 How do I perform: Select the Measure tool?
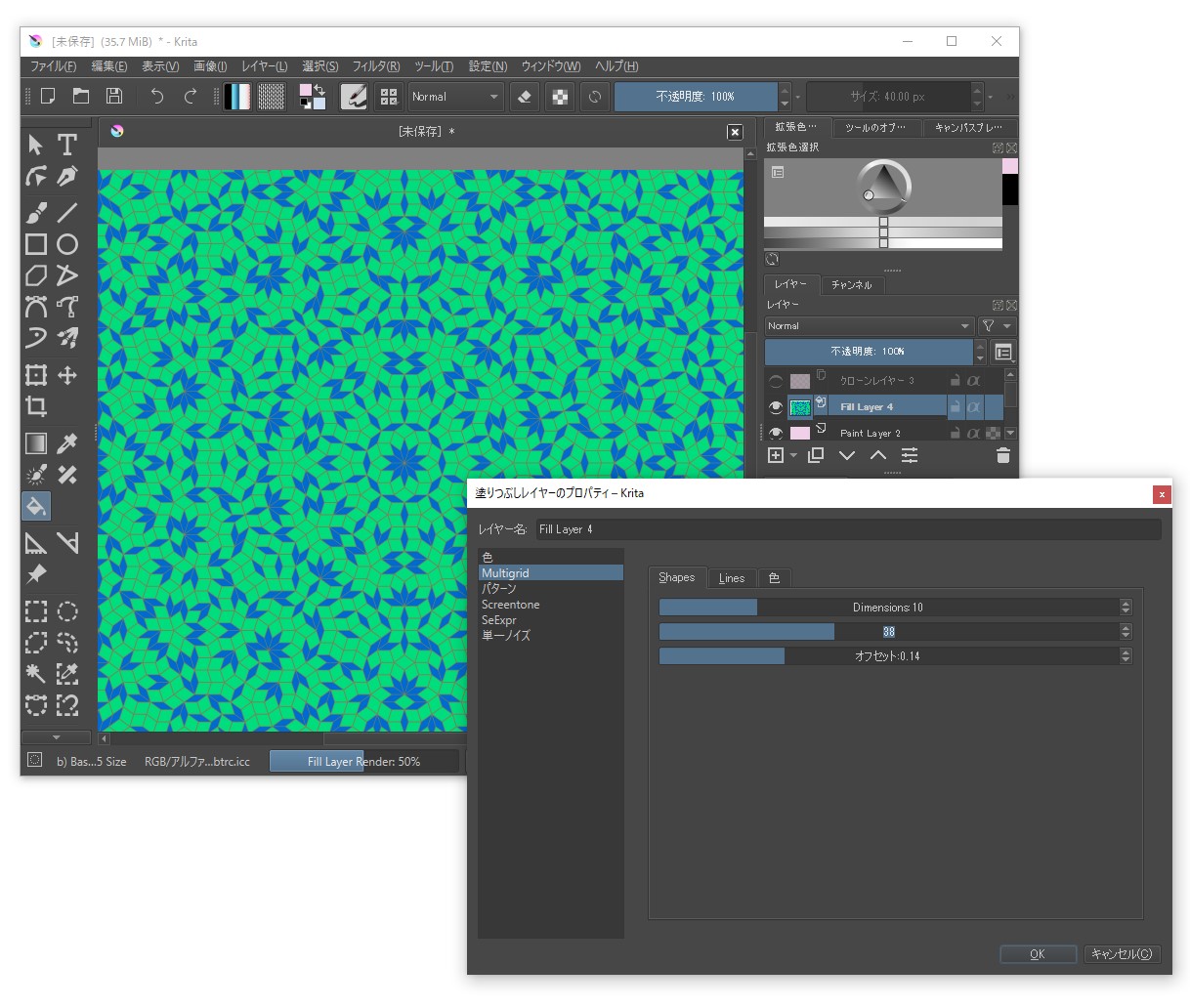click(67, 543)
